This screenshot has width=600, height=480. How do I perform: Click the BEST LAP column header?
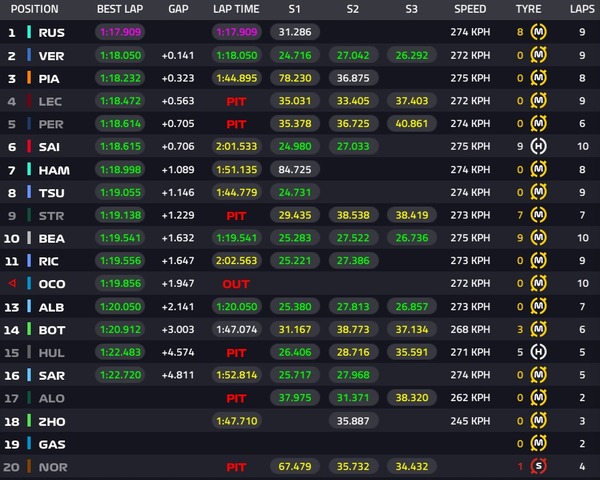tap(121, 9)
